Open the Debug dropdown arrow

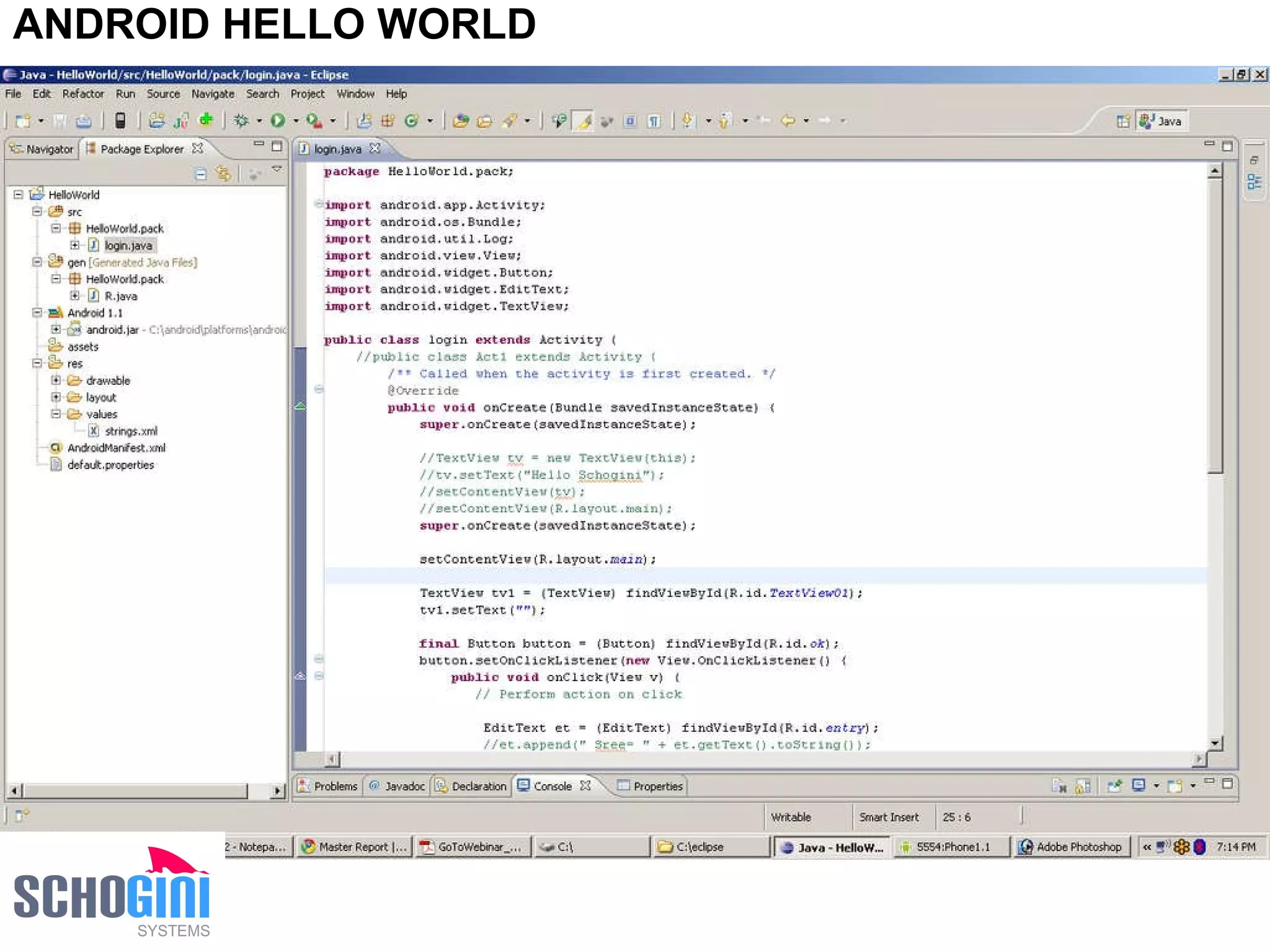pyautogui.click(x=259, y=121)
